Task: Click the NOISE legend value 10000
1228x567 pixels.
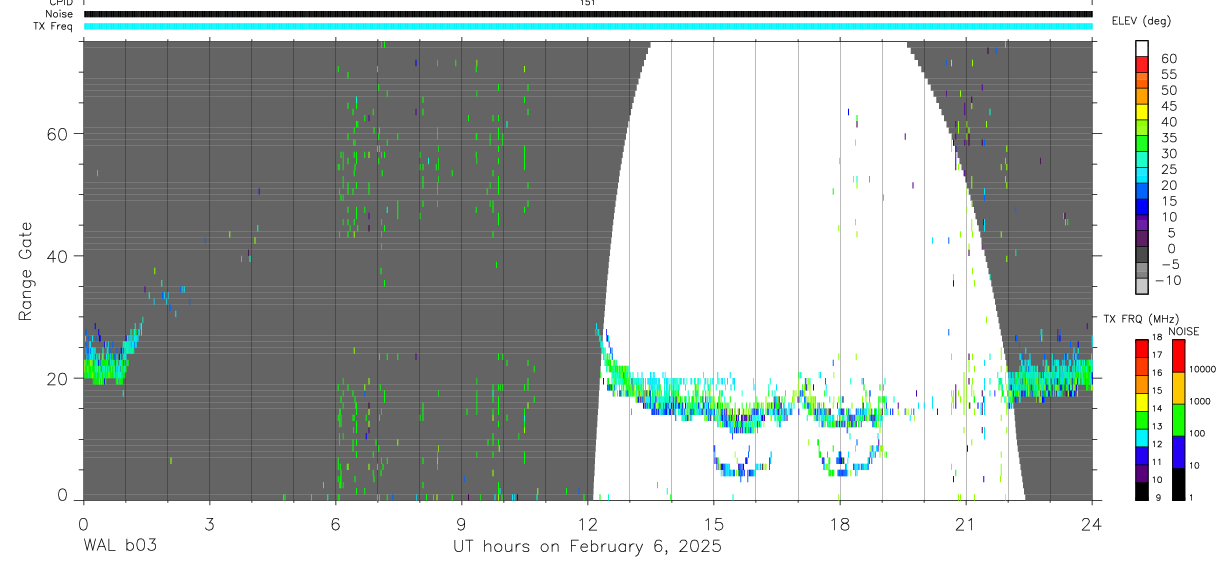Action: pyautogui.click(x=1202, y=371)
